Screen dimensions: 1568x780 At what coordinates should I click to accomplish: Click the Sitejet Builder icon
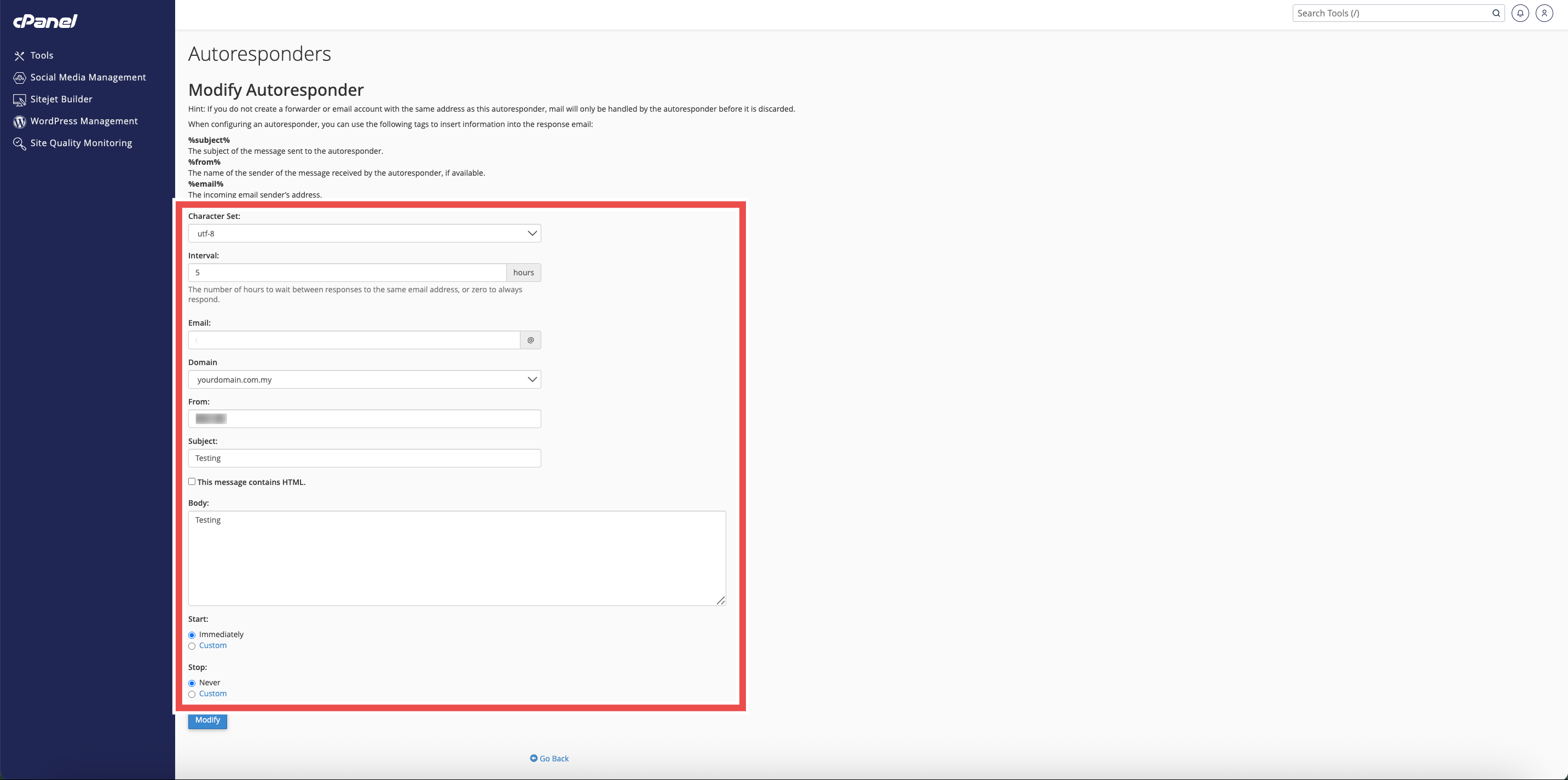(x=20, y=99)
